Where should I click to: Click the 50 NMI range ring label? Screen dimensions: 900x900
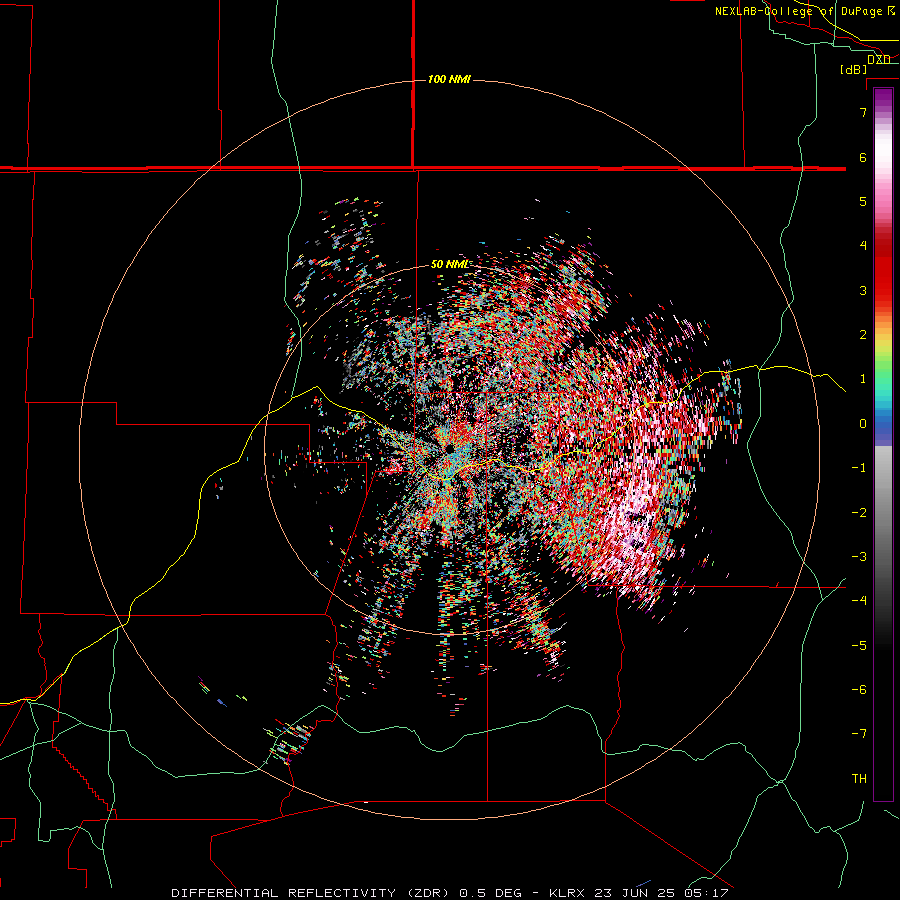449,264
